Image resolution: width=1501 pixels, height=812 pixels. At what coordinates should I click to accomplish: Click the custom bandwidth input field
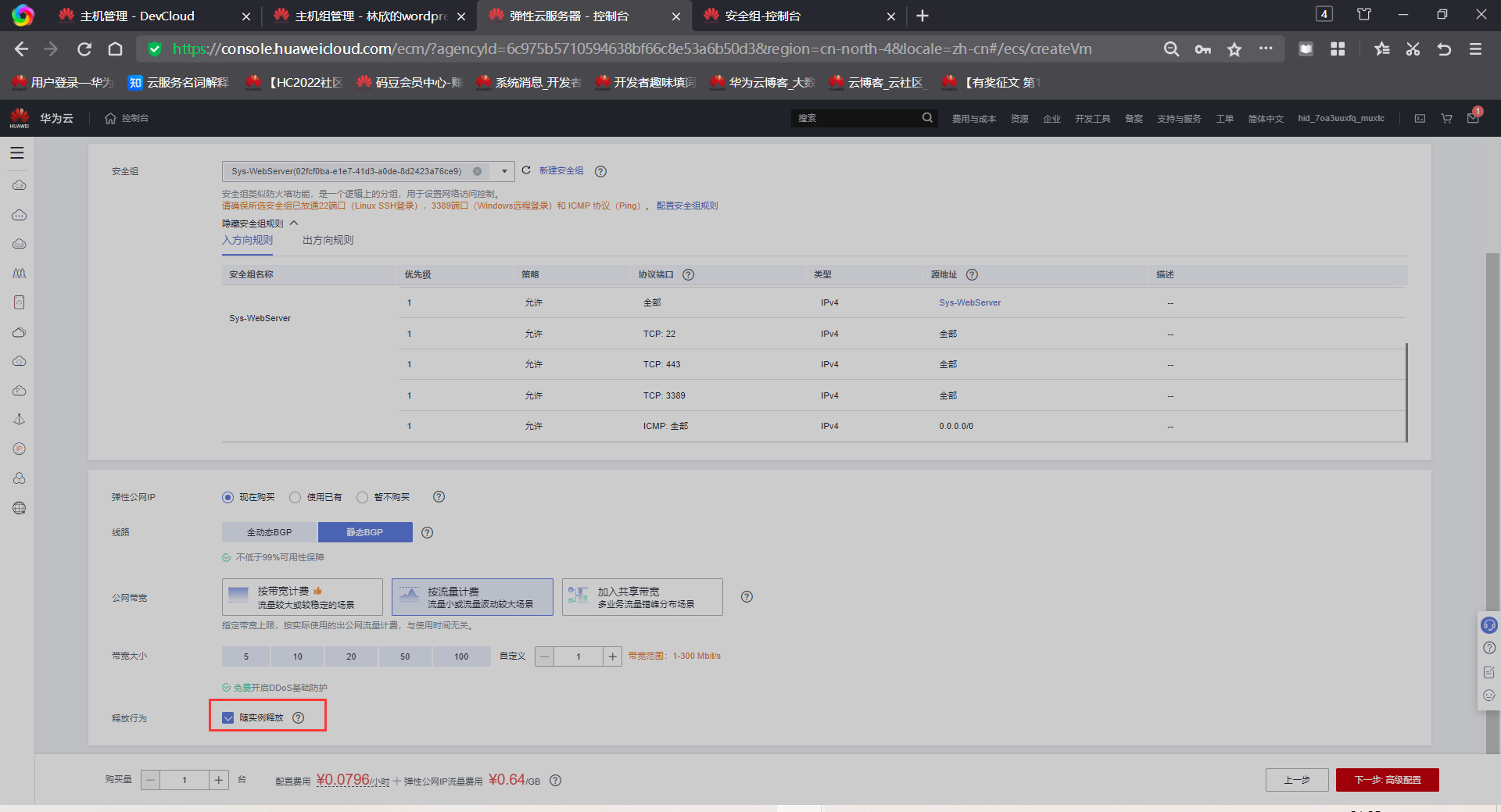coord(579,656)
